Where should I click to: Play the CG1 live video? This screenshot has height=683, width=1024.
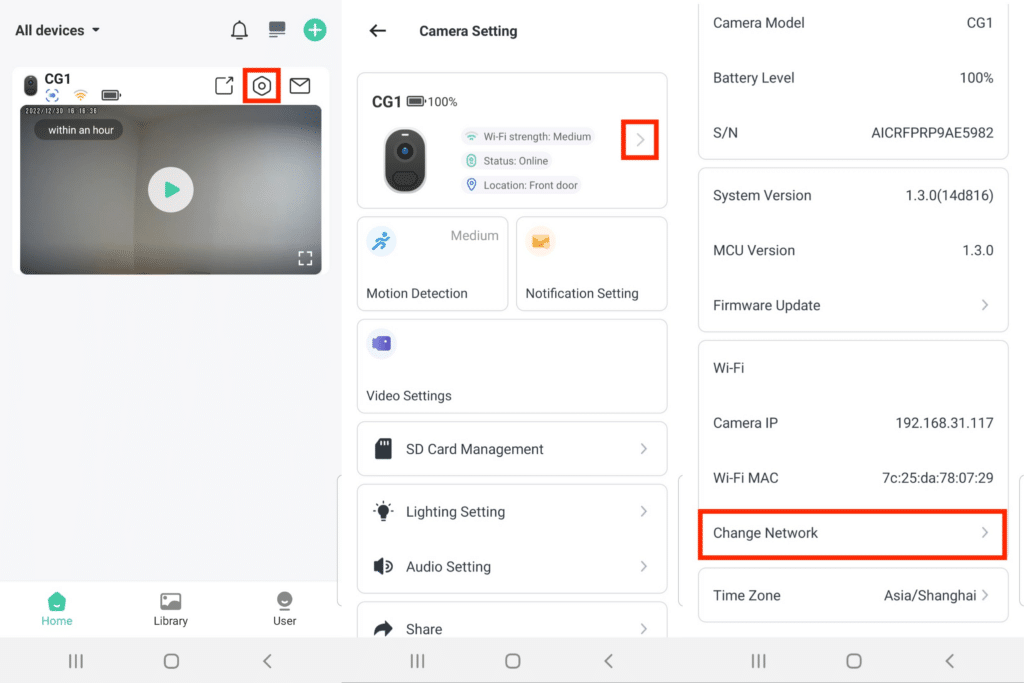170,189
